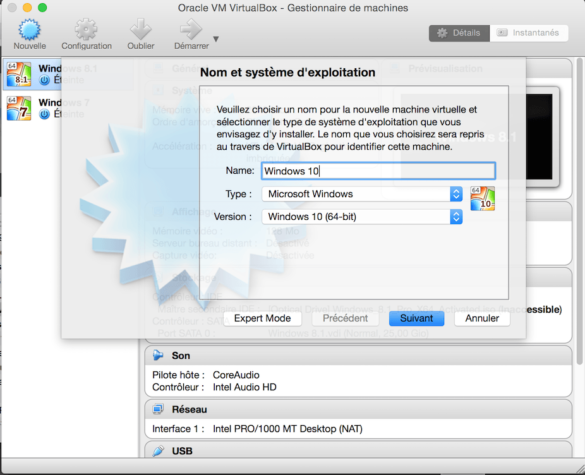Click the CoreAudio host driver text
This screenshot has width=585, height=475.
236,375
